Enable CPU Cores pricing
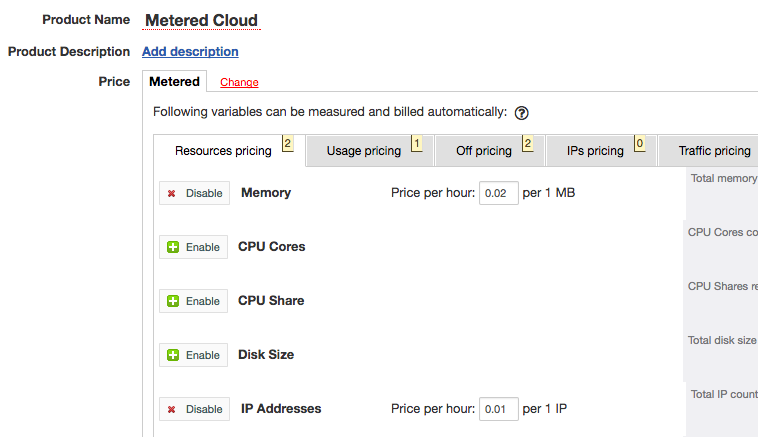 (x=194, y=247)
